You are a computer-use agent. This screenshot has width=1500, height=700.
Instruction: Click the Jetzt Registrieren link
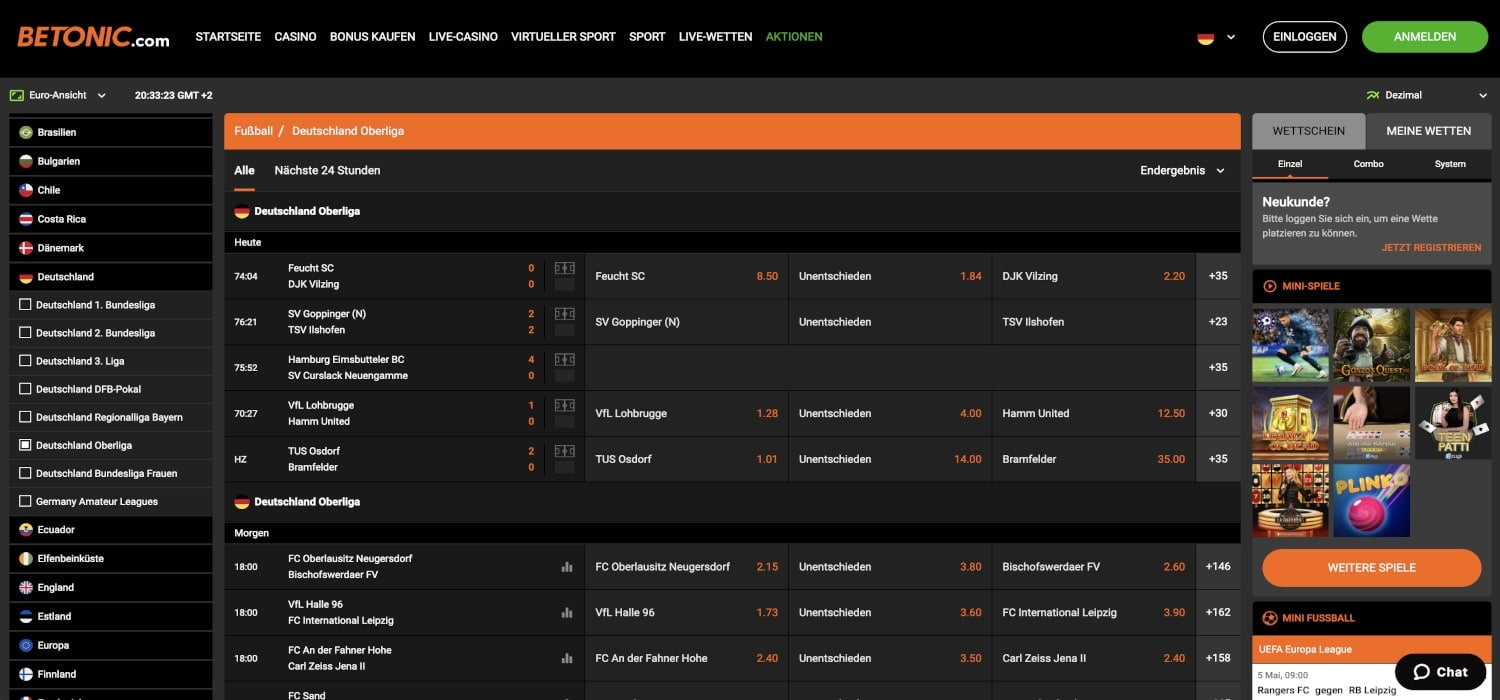coord(1432,248)
